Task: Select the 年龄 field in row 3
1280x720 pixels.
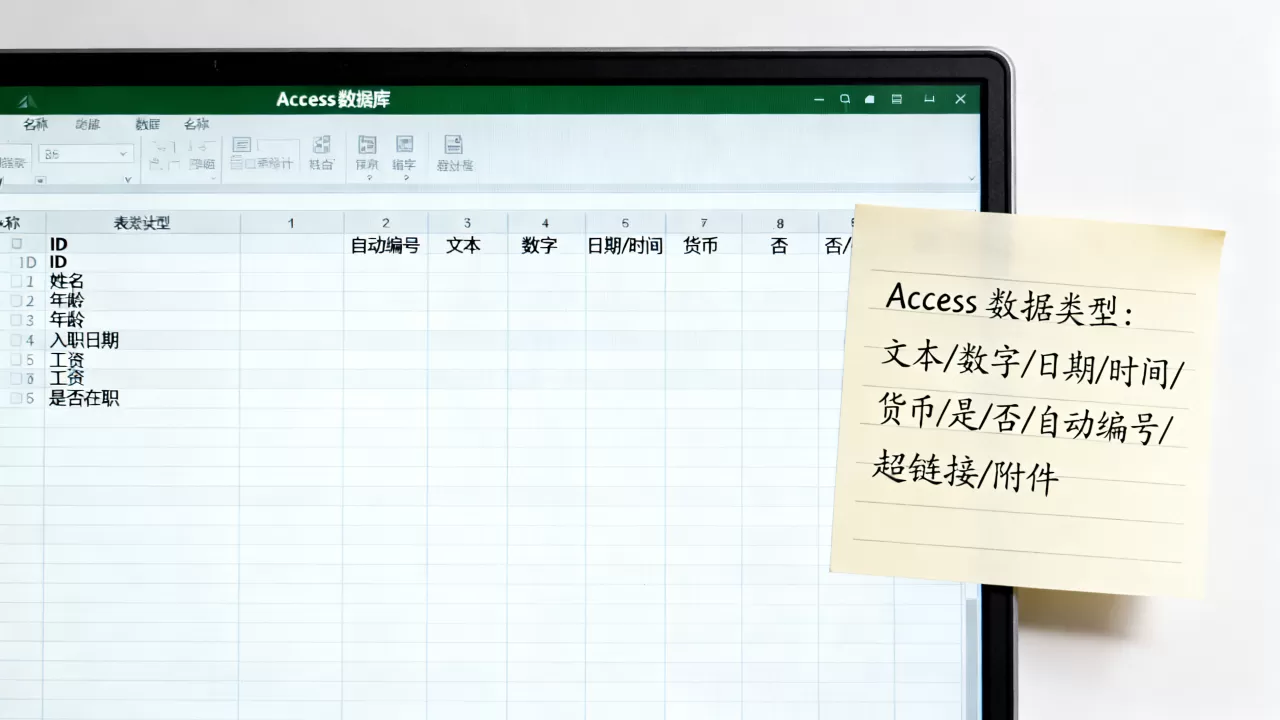Action: 67,320
